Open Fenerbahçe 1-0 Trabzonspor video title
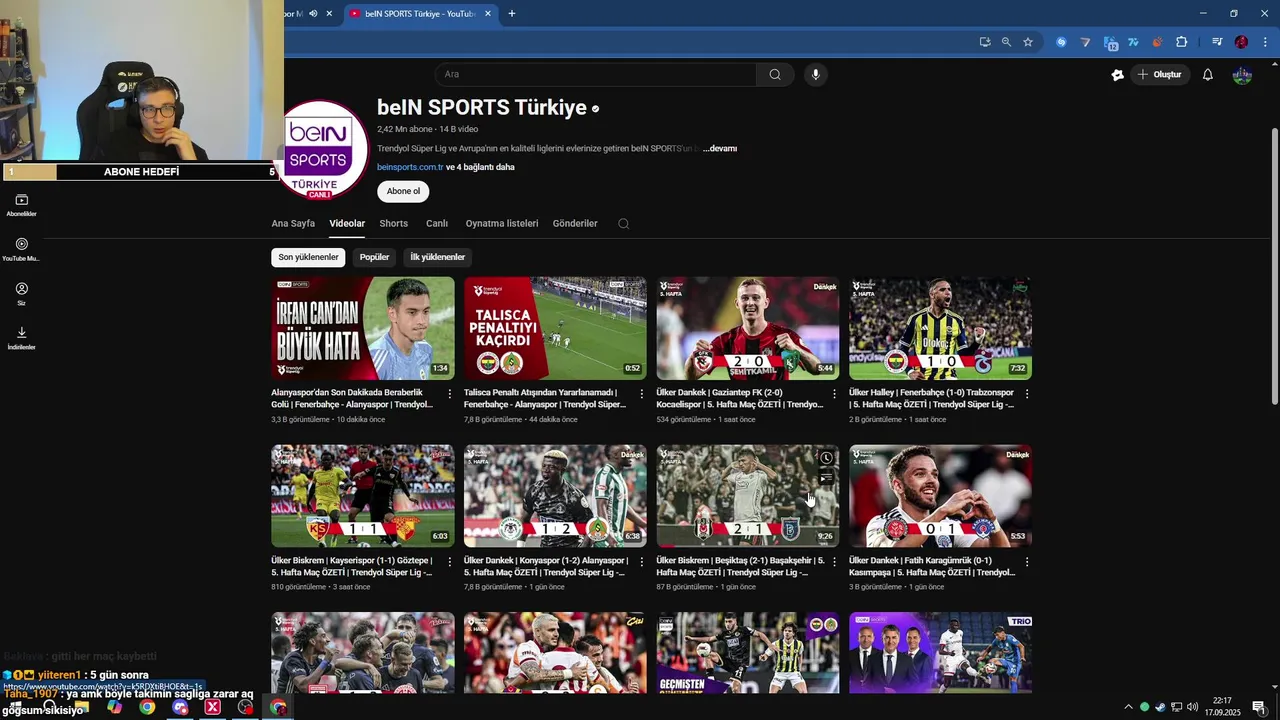The width and height of the screenshot is (1280, 720). (x=932, y=399)
